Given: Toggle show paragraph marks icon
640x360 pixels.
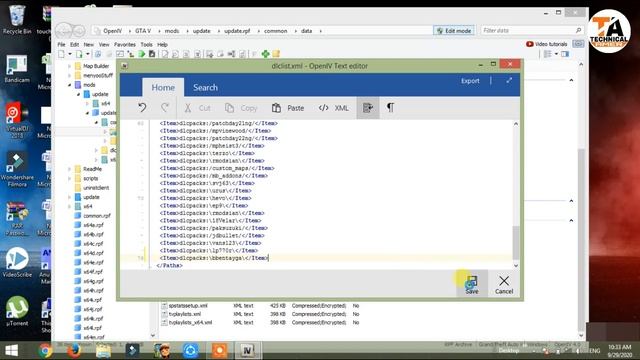Looking at the screenshot, I should coord(390,108).
